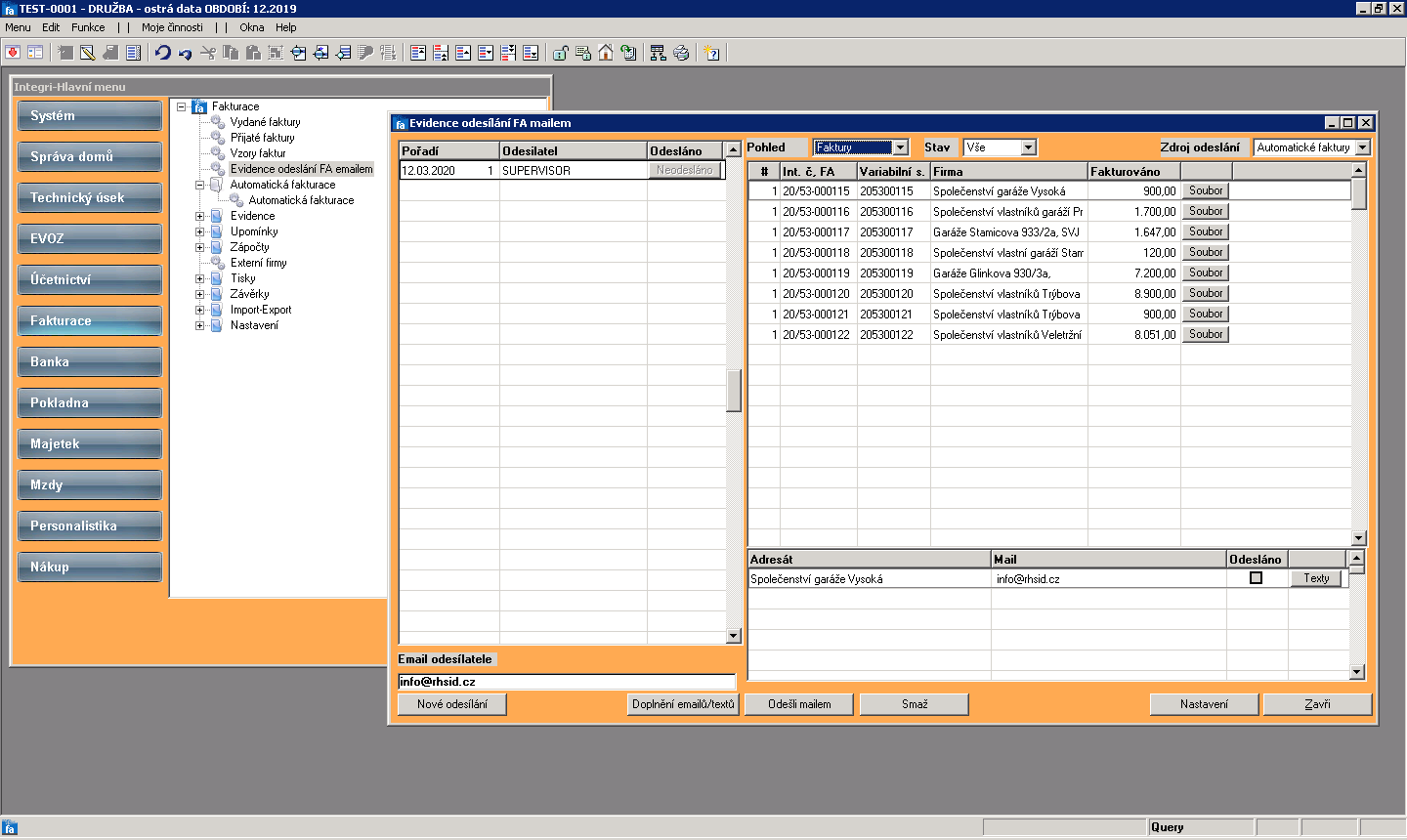Open the Moje činnosti menu
This screenshot has width=1407, height=840.
(172, 27)
